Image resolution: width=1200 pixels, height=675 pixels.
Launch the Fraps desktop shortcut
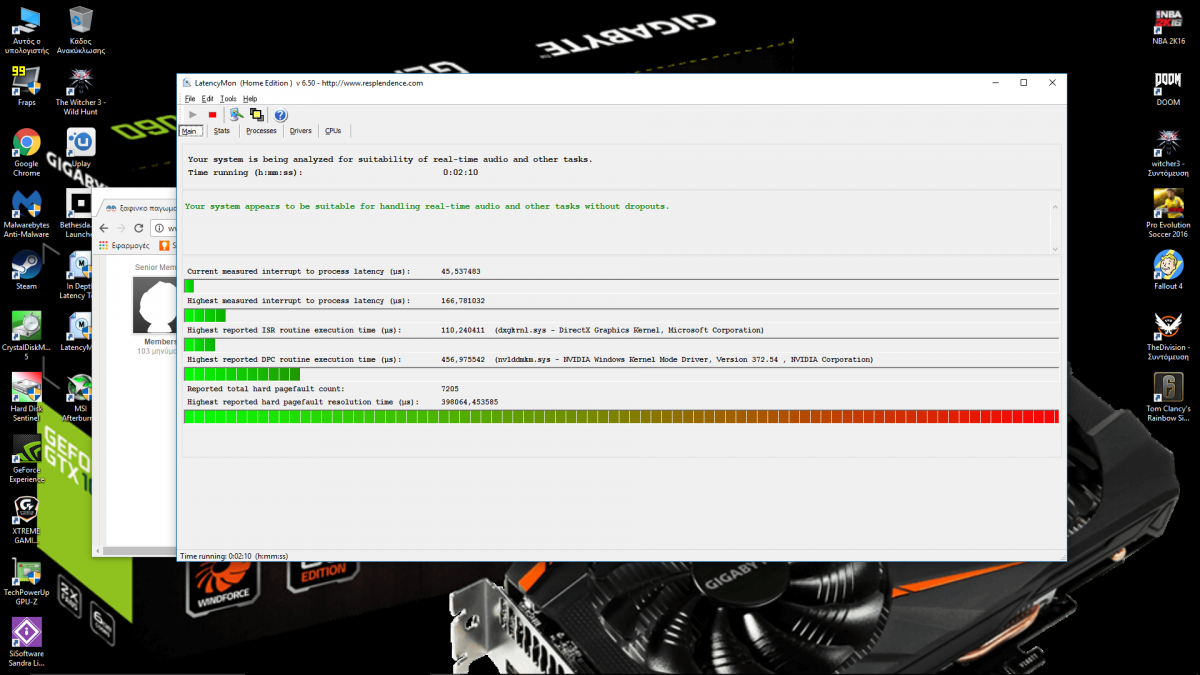point(27,87)
